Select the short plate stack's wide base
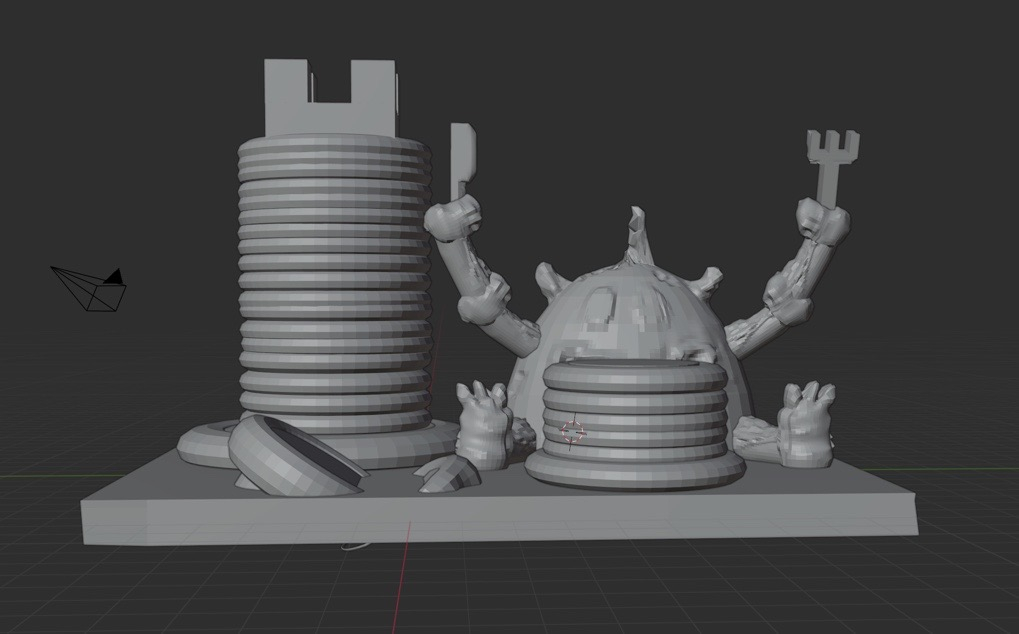 point(635,468)
